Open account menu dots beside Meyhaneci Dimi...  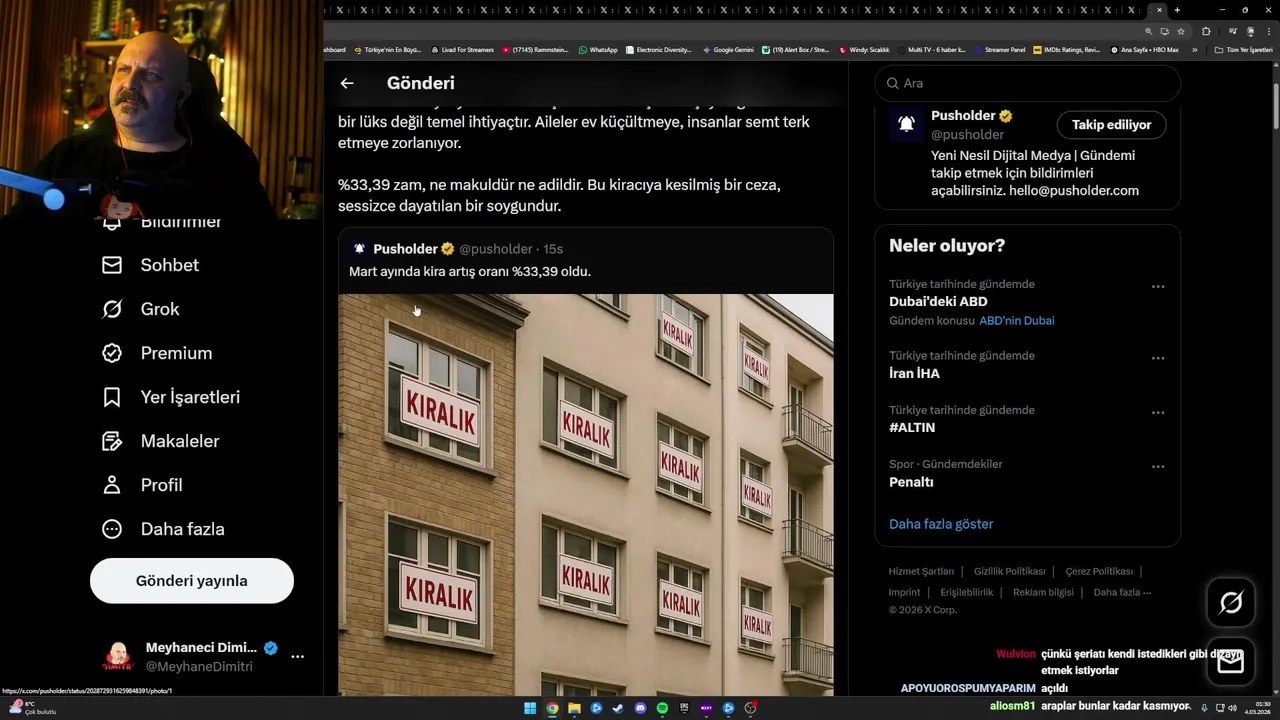coord(297,657)
